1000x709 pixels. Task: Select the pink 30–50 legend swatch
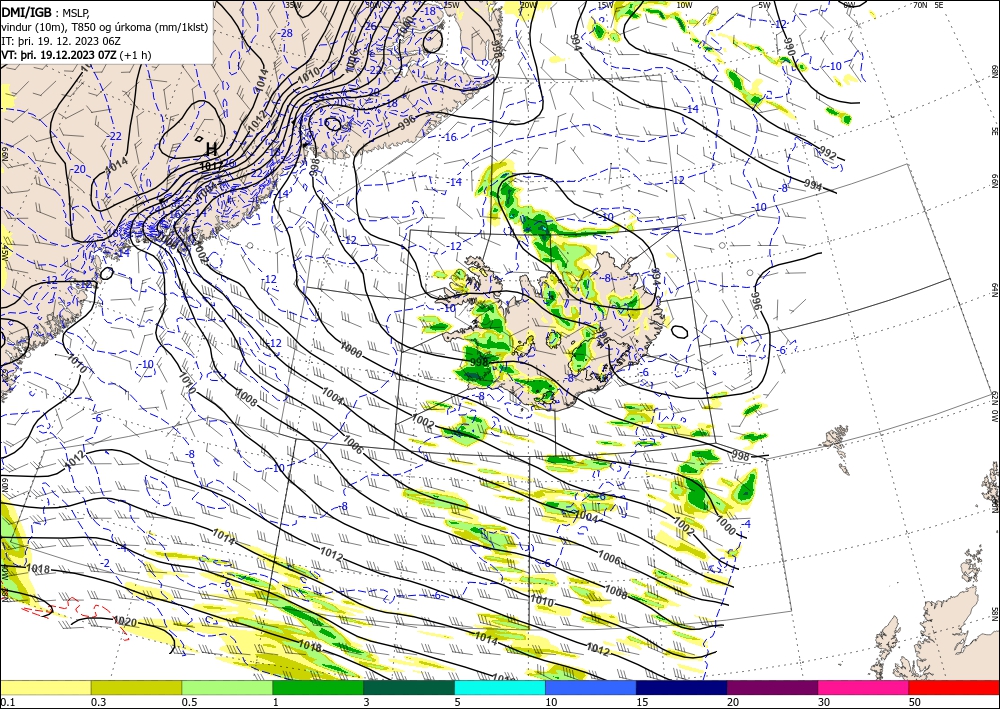[864, 687]
